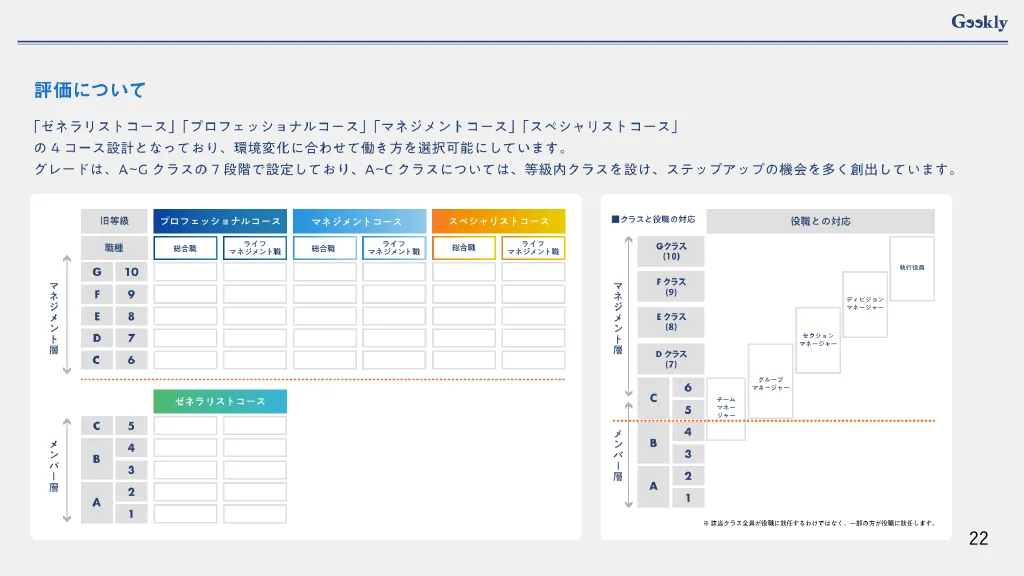1024x576 pixels.
Task: Click the ディビジョンマネージャー box
Action: pyautogui.click(x=865, y=304)
